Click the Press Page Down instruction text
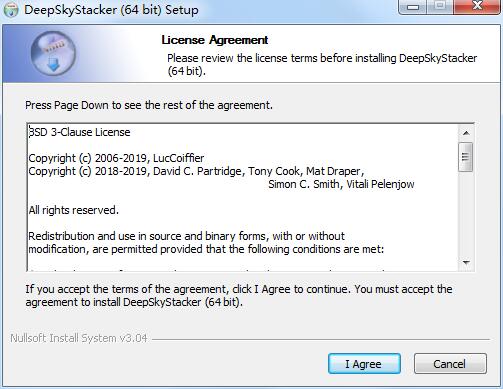This screenshot has height=389, width=503. click(x=149, y=105)
